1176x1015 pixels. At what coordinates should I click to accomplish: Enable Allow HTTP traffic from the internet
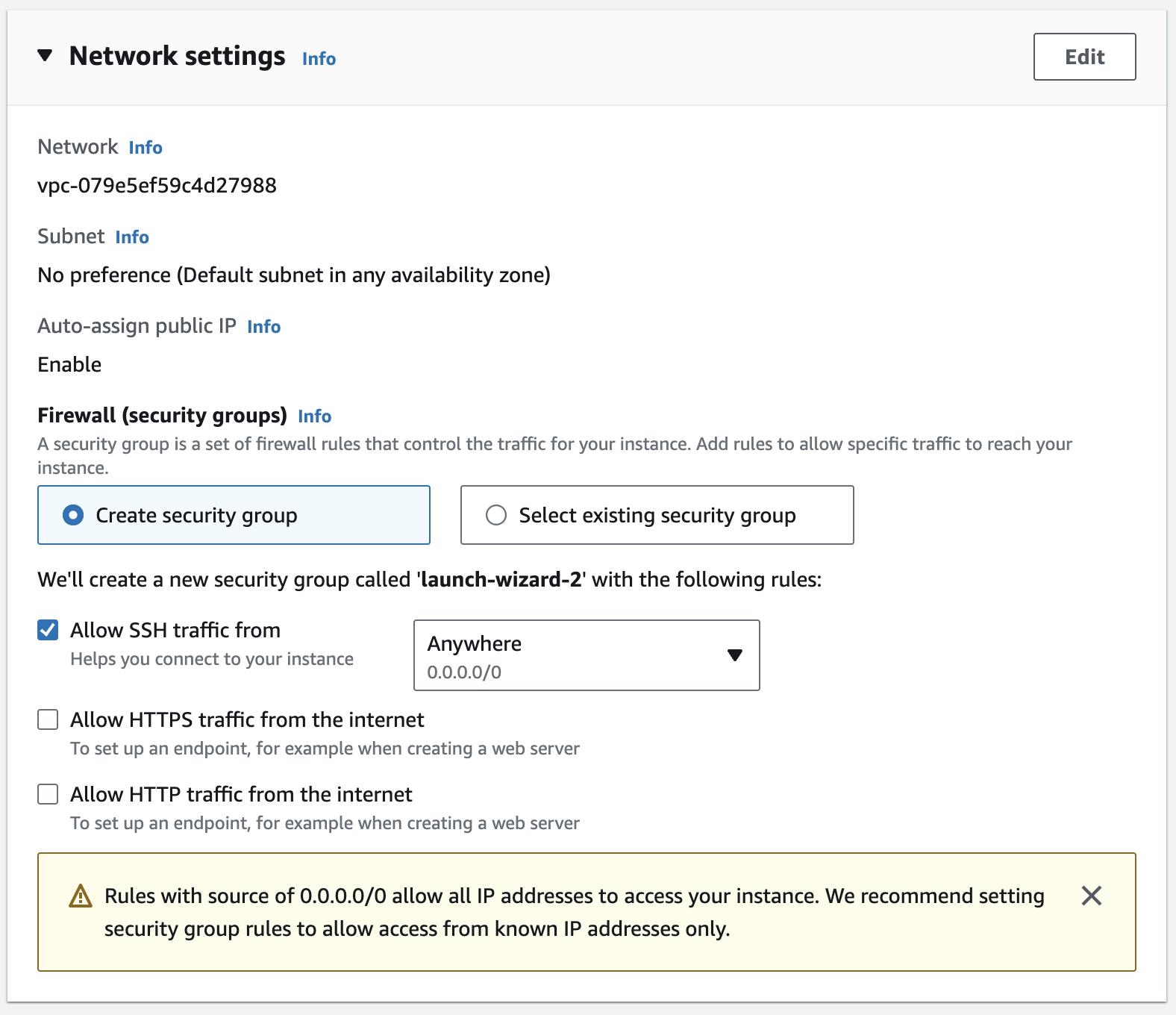tap(48, 795)
